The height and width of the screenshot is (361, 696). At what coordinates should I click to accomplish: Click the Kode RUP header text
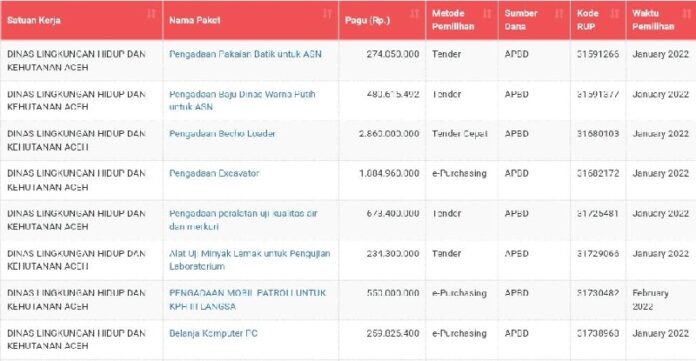587,20
